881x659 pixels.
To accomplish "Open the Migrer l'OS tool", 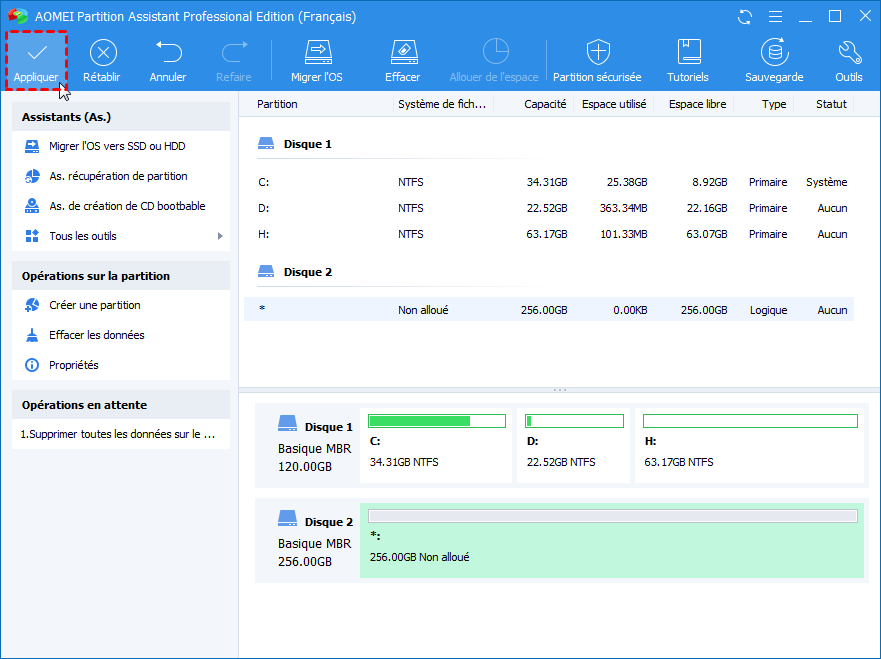I will pyautogui.click(x=317, y=52).
